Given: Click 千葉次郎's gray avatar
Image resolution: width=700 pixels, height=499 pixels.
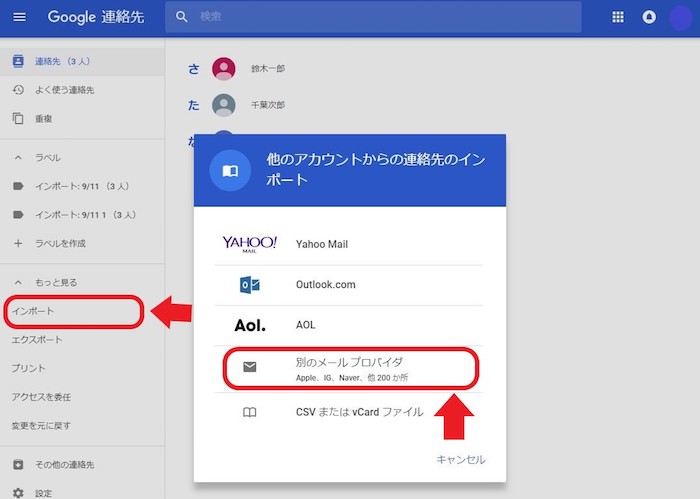Looking at the screenshot, I should pyautogui.click(x=224, y=105).
